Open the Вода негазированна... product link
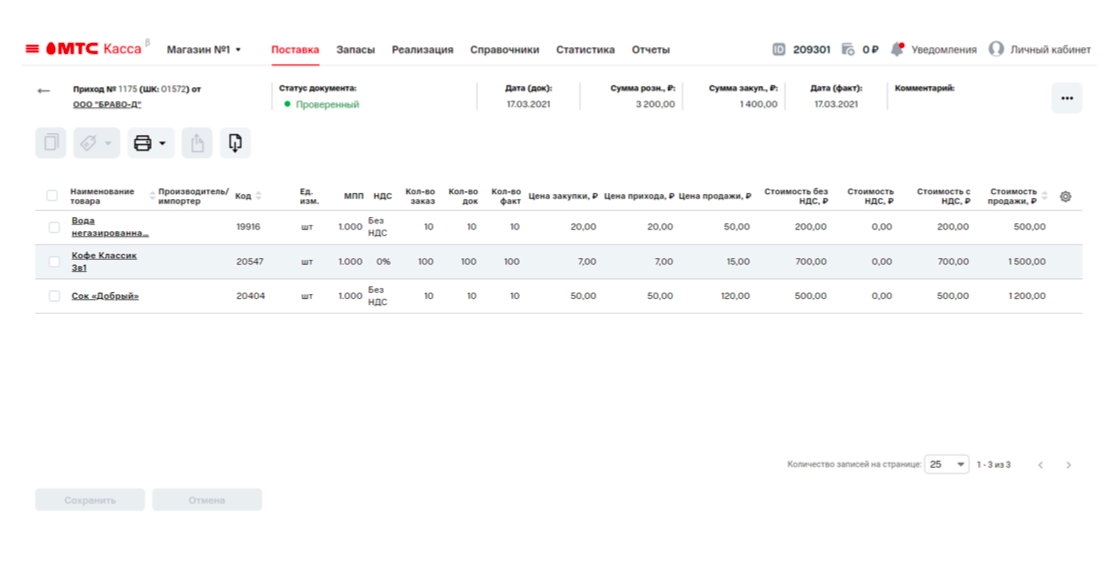This screenshot has width=1120, height=562. [110, 227]
